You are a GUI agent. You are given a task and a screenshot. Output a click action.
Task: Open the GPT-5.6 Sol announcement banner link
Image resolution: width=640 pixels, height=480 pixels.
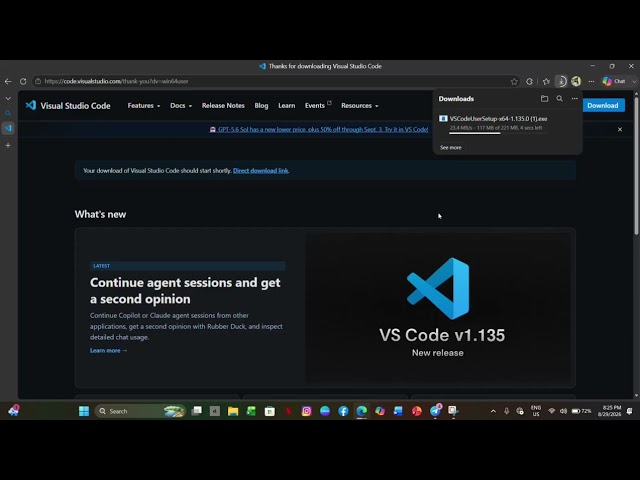[323, 129]
